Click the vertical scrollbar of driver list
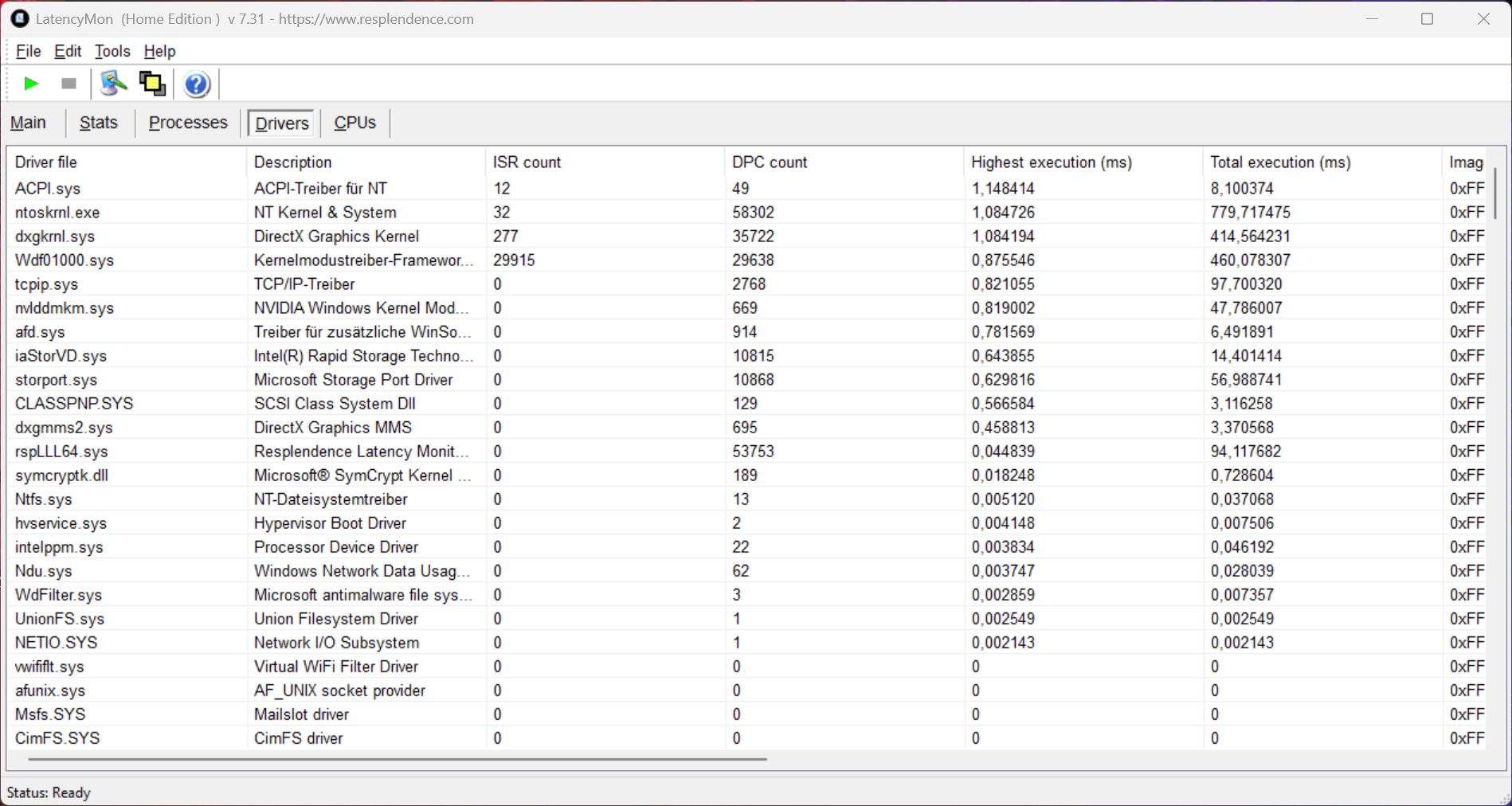The image size is (1512, 806). click(1495, 194)
